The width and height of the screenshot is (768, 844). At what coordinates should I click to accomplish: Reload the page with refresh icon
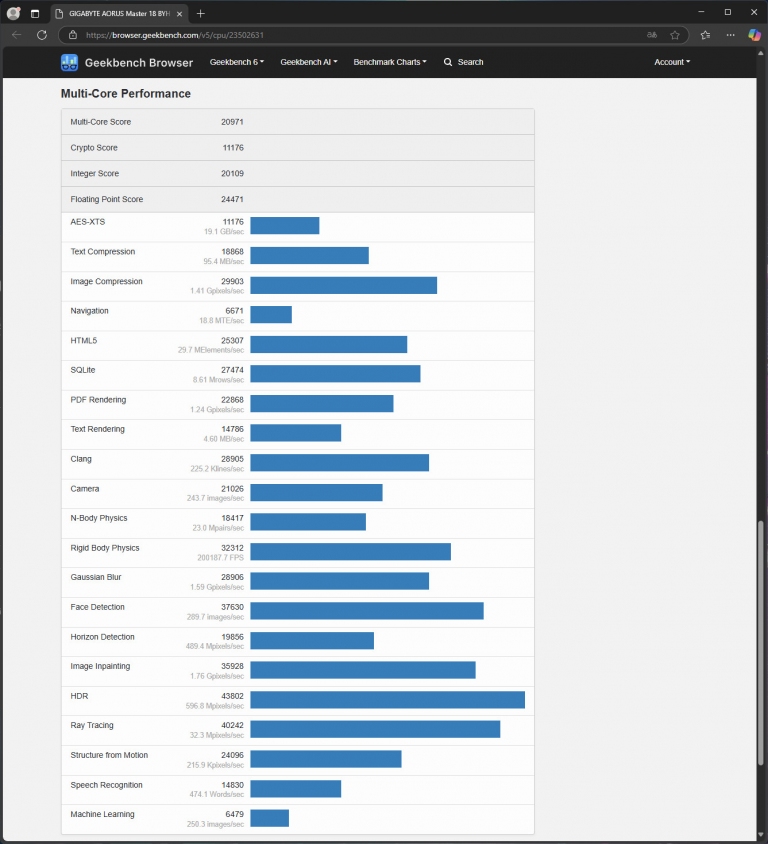[41, 35]
